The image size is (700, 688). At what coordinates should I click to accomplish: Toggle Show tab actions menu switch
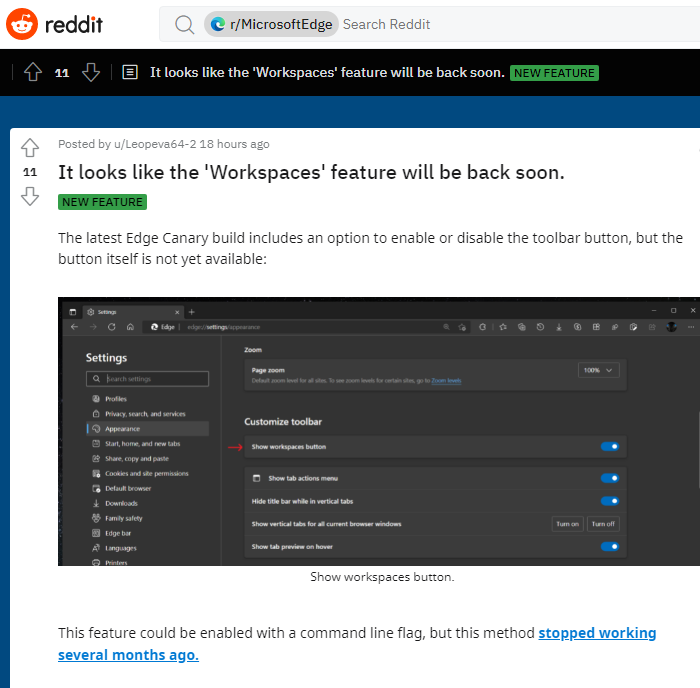pyautogui.click(x=609, y=479)
